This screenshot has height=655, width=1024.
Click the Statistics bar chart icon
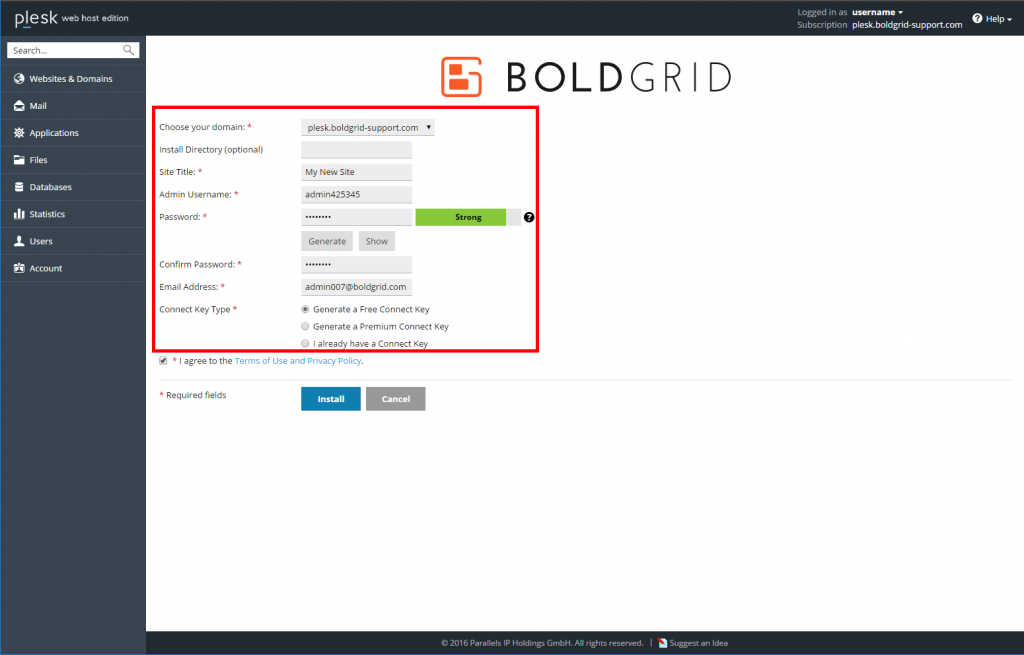coord(19,214)
